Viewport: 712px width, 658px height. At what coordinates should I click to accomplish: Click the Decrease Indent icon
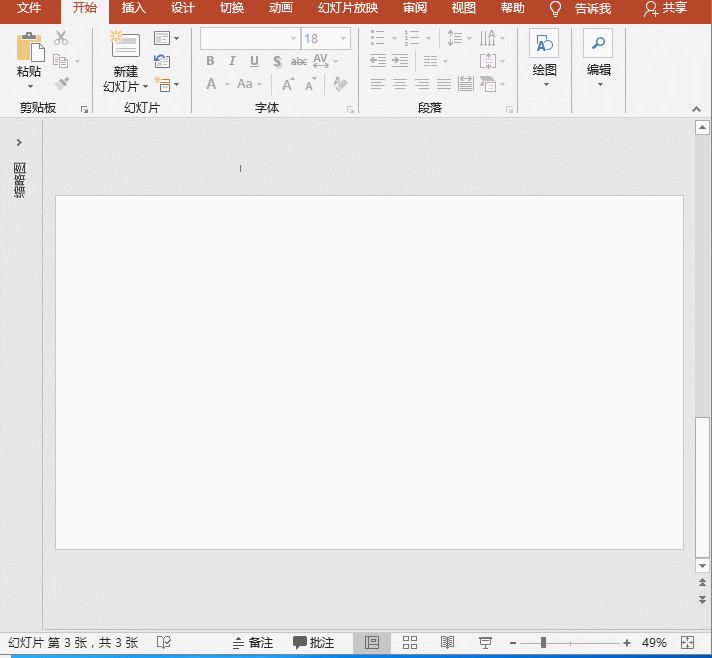point(378,61)
